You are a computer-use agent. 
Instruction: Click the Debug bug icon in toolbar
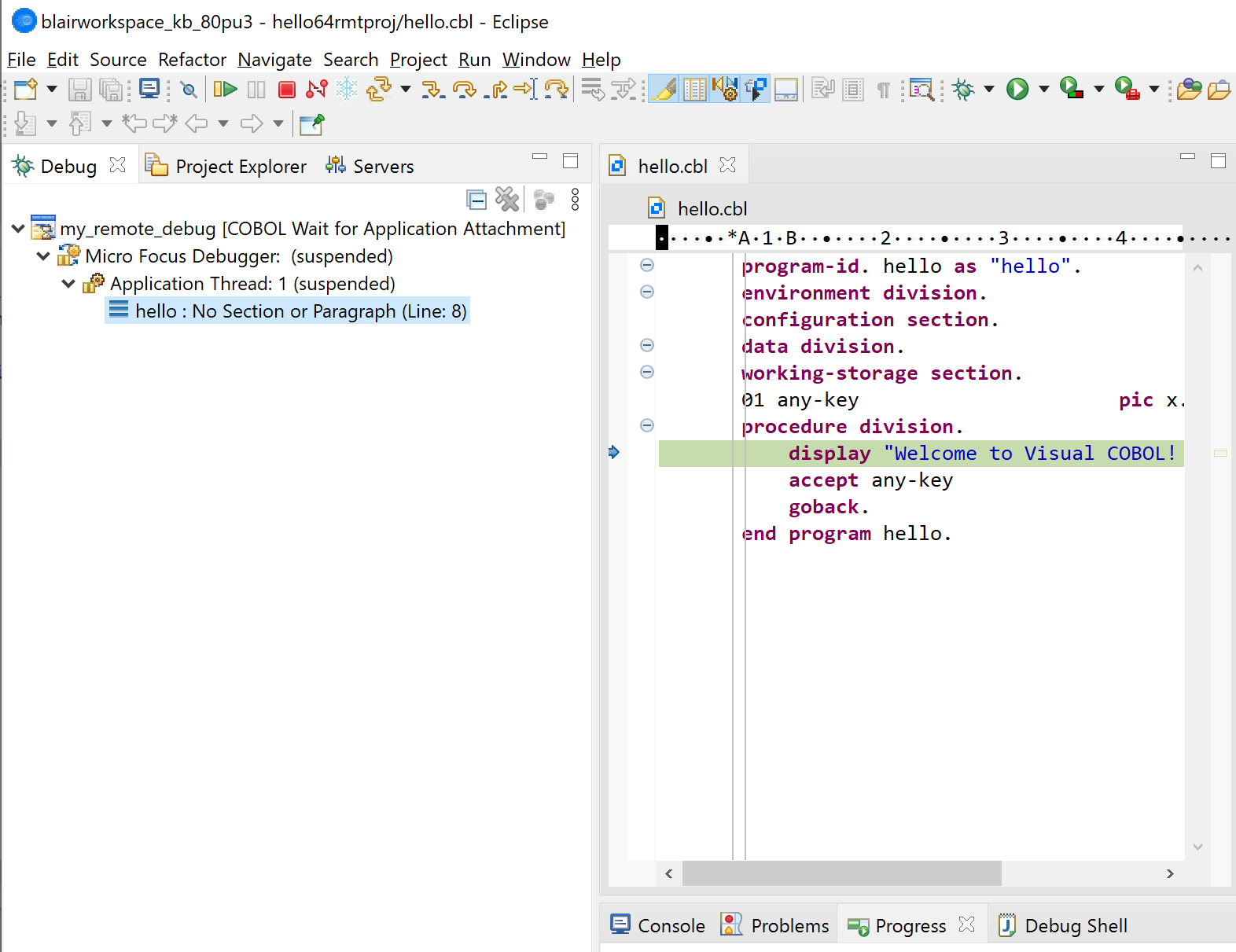pos(962,90)
